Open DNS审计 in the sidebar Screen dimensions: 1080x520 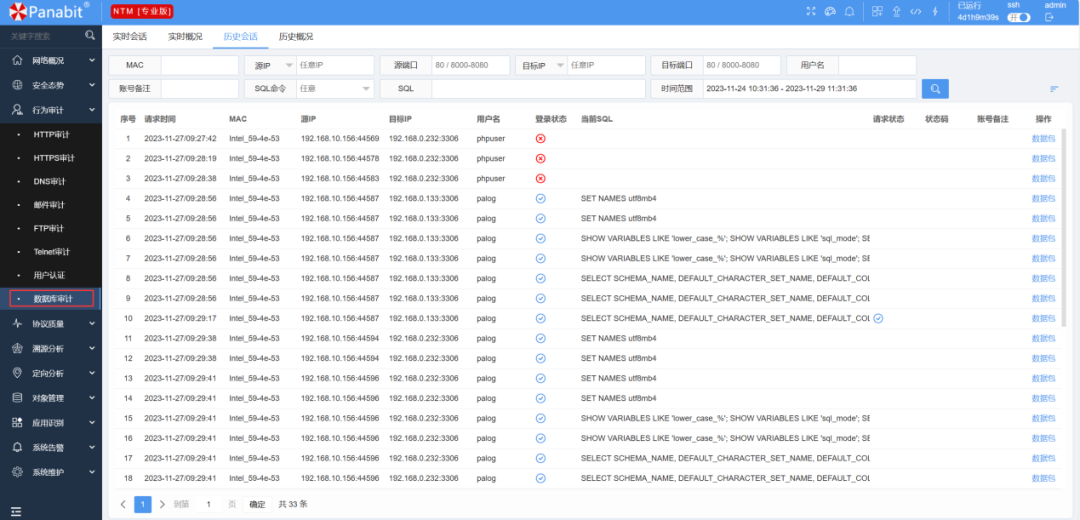tap(49, 181)
